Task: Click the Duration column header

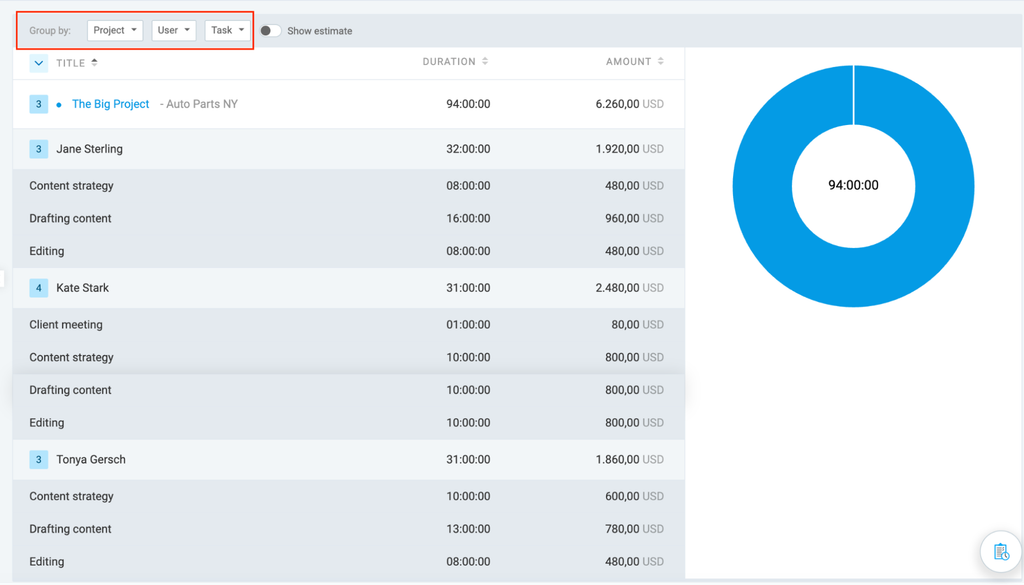Action: [449, 61]
